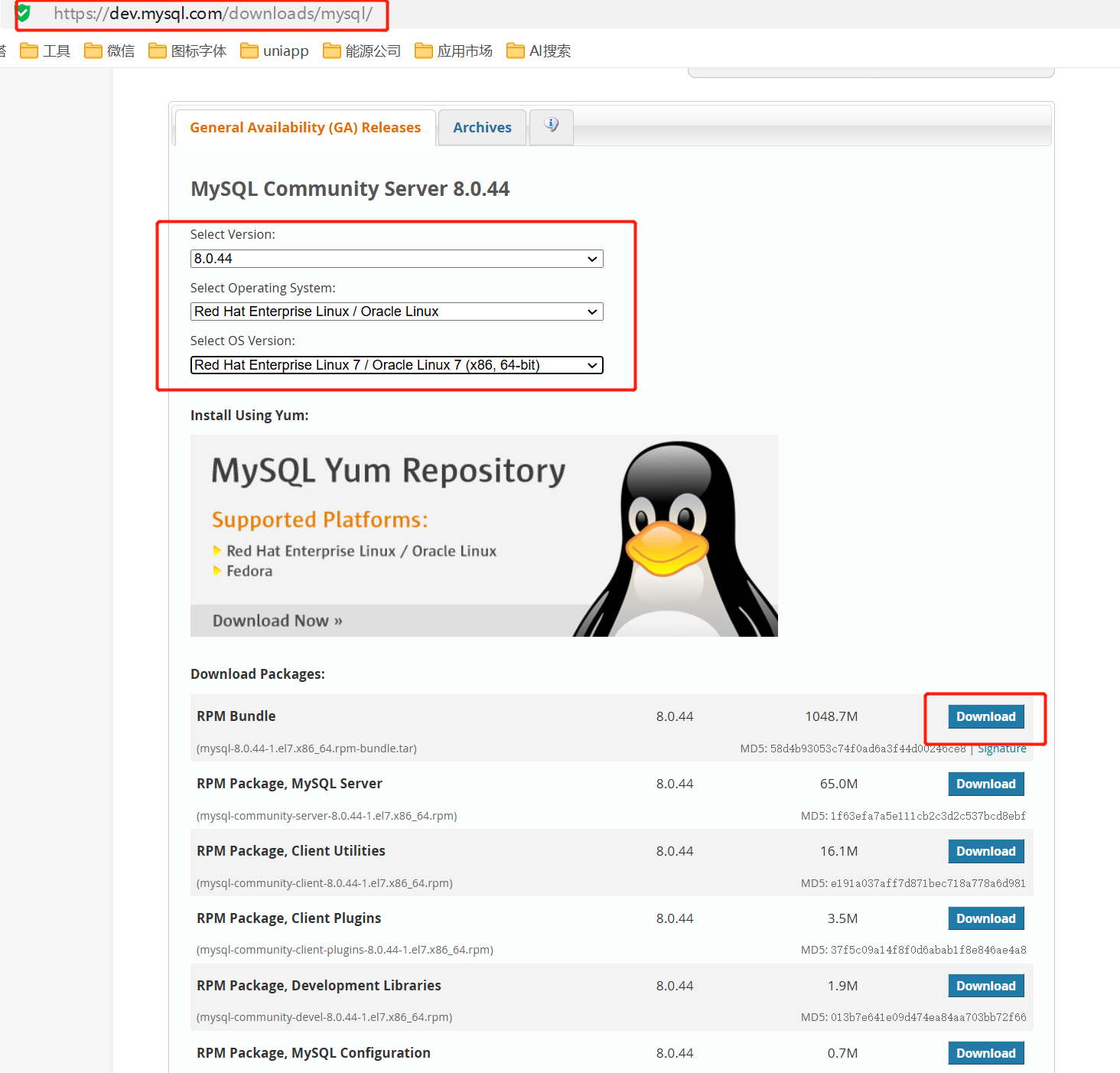Download the RPM Bundle
The width and height of the screenshot is (1120, 1073).
[986, 716]
